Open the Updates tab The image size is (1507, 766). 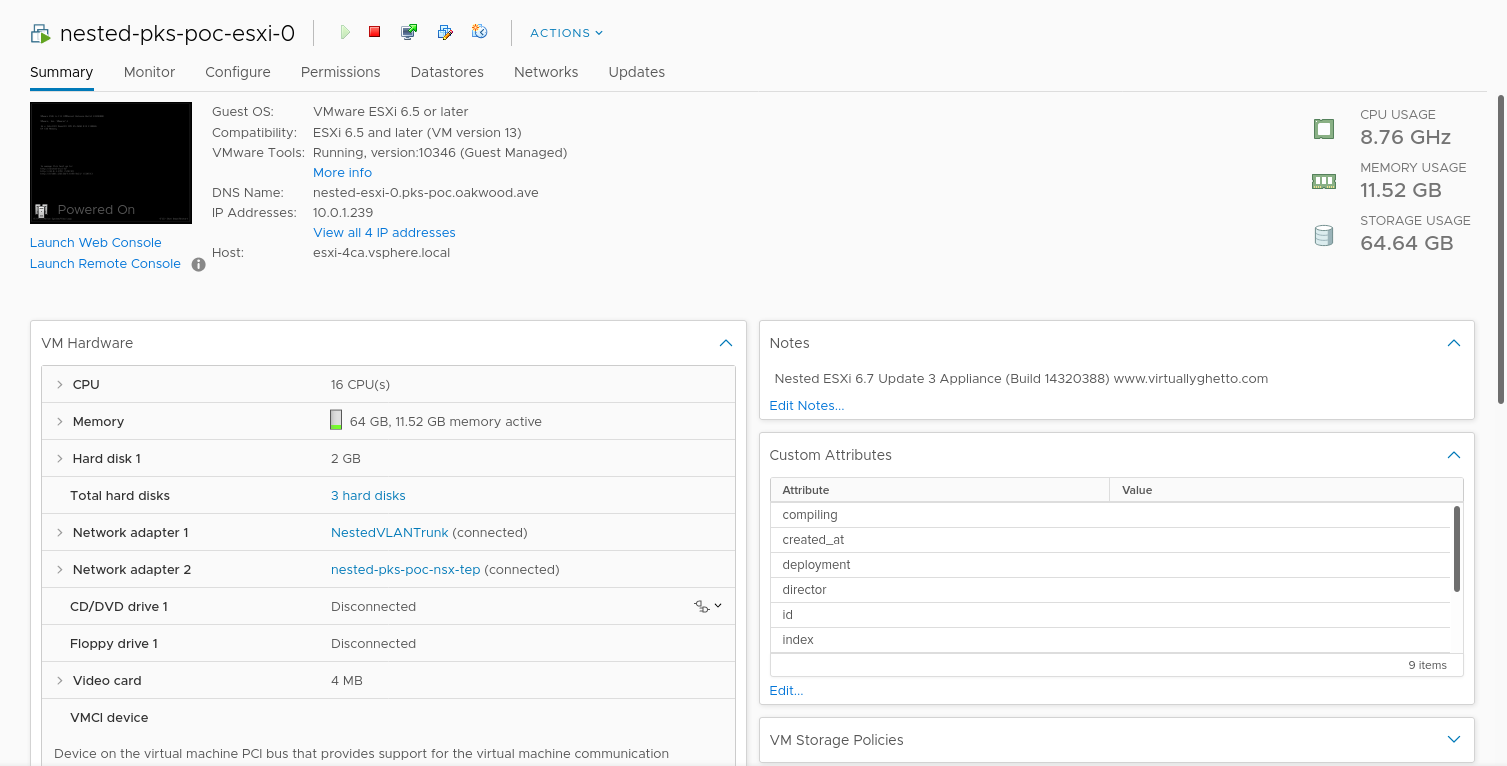point(636,72)
